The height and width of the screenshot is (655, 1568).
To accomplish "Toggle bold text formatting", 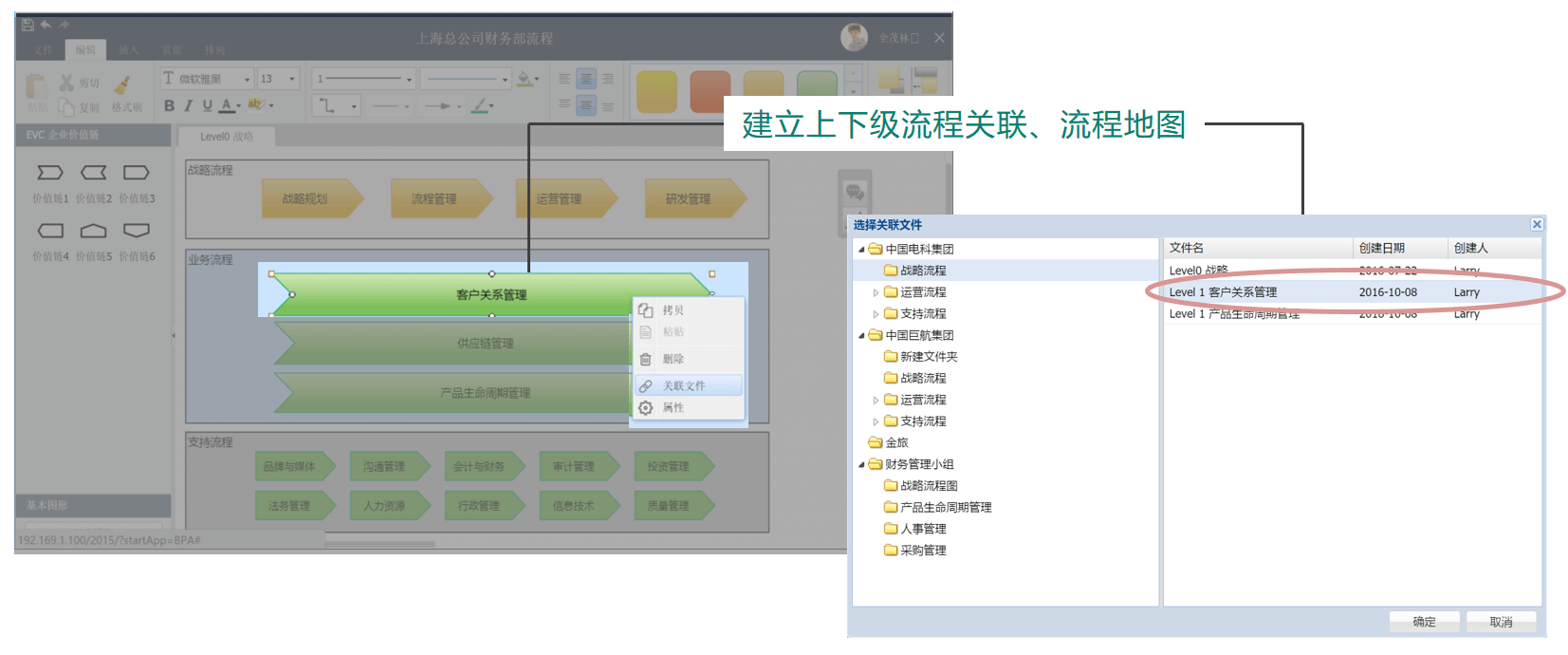I will 169,105.
